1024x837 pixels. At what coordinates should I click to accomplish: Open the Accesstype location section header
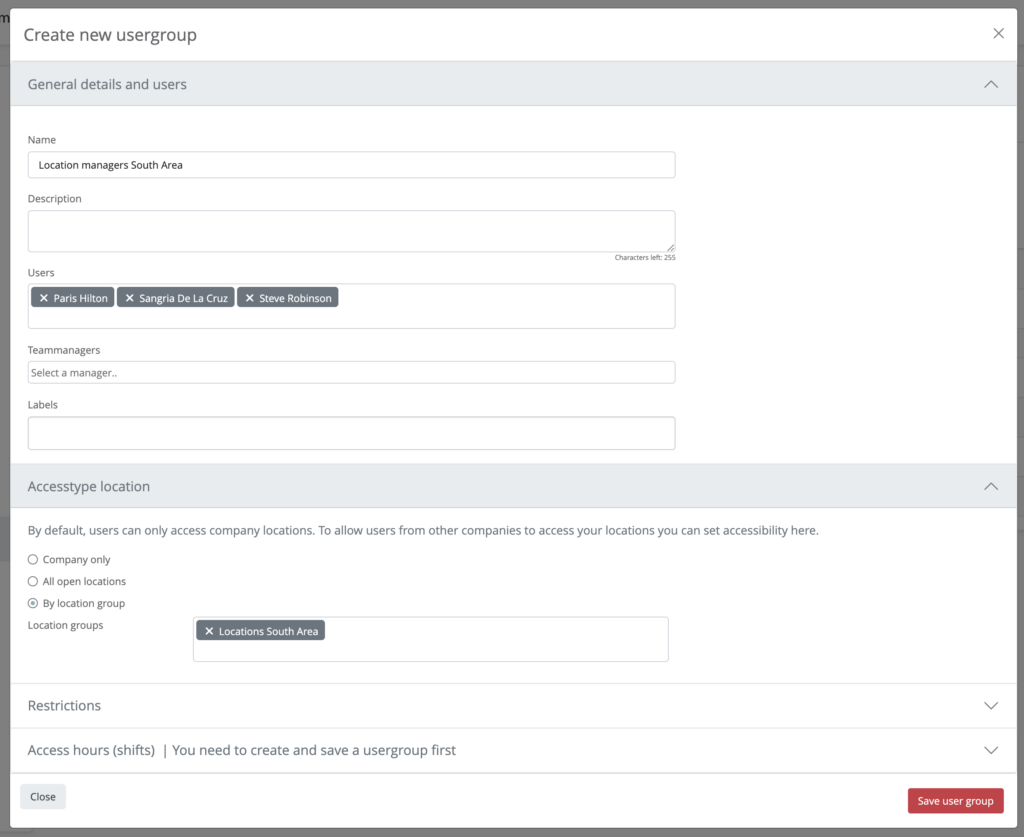click(90, 486)
